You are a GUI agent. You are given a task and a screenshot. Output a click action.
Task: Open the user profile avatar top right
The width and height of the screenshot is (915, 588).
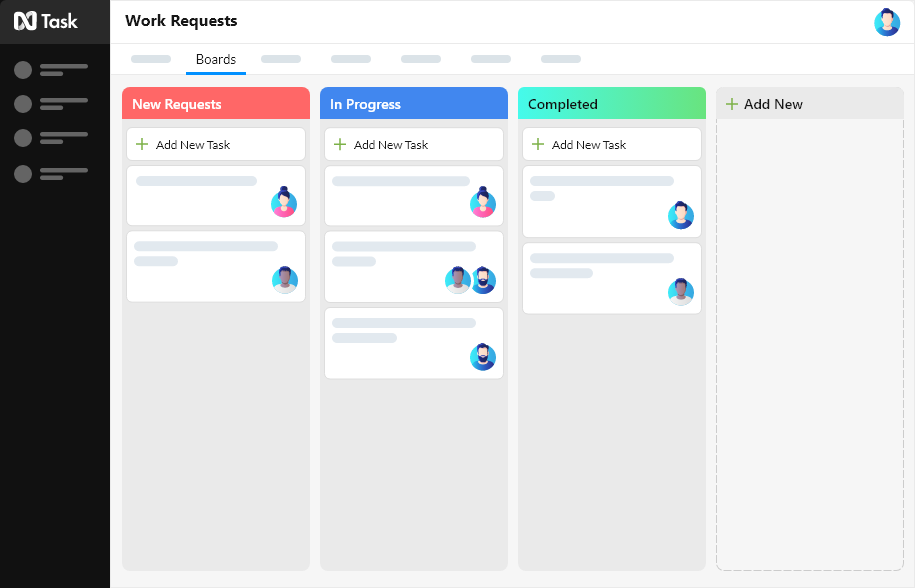pos(887,22)
